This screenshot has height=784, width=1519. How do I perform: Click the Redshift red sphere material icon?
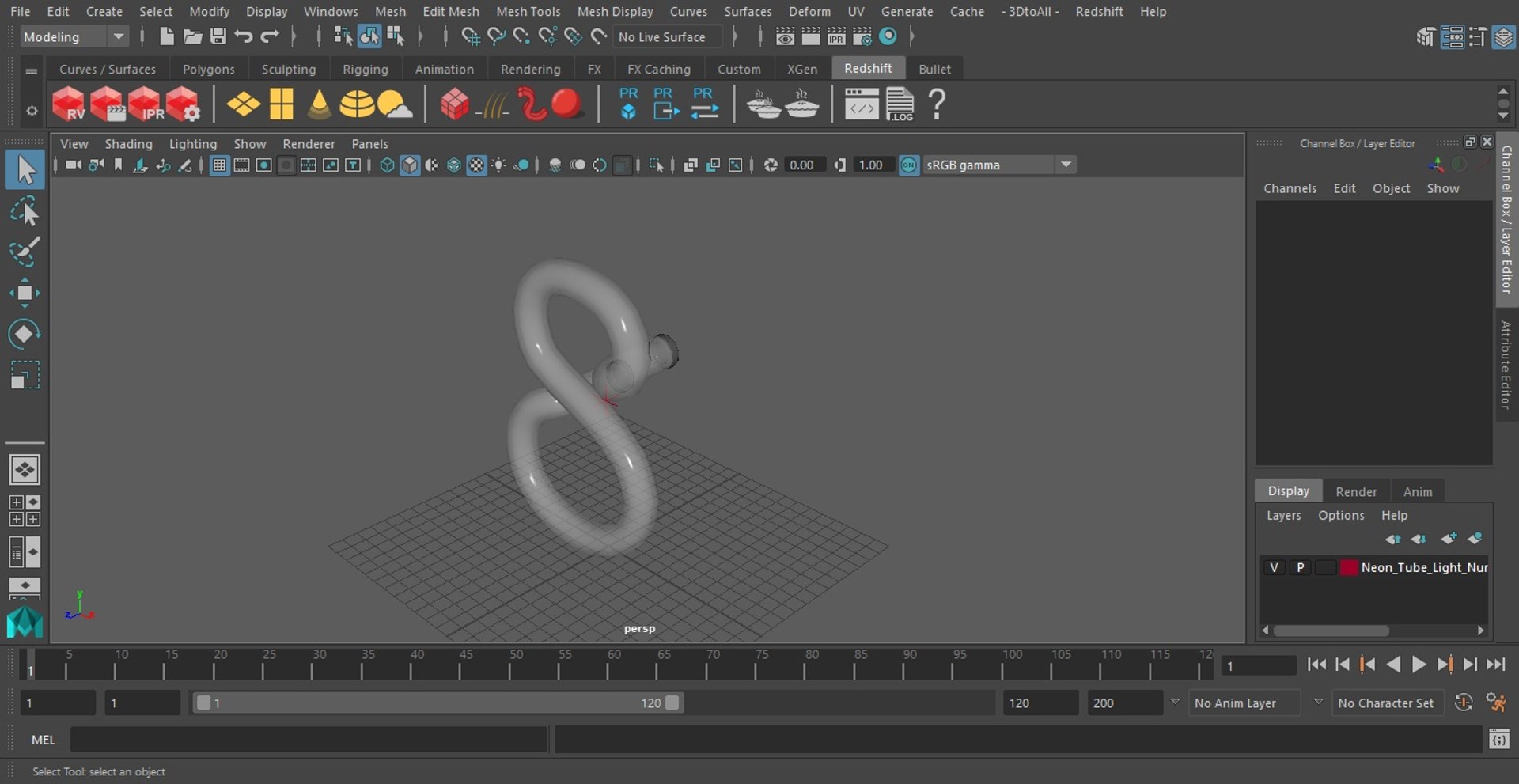pyautogui.click(x=567, y=104)
